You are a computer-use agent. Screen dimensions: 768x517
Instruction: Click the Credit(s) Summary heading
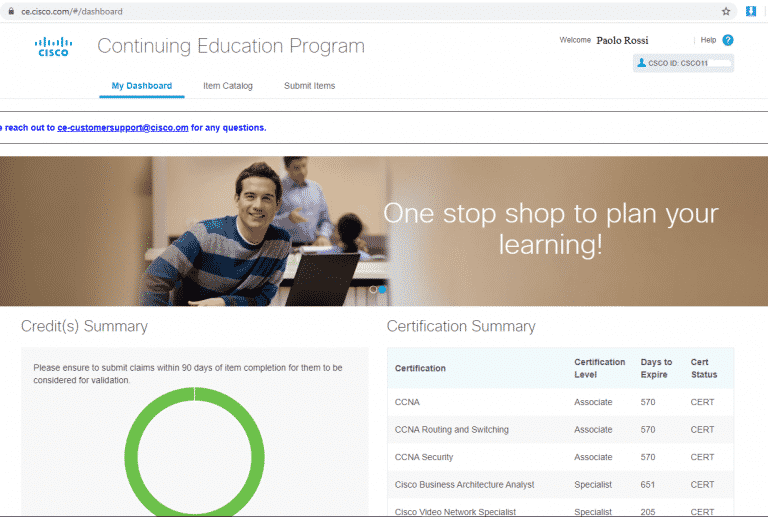(x=84, y=326)
